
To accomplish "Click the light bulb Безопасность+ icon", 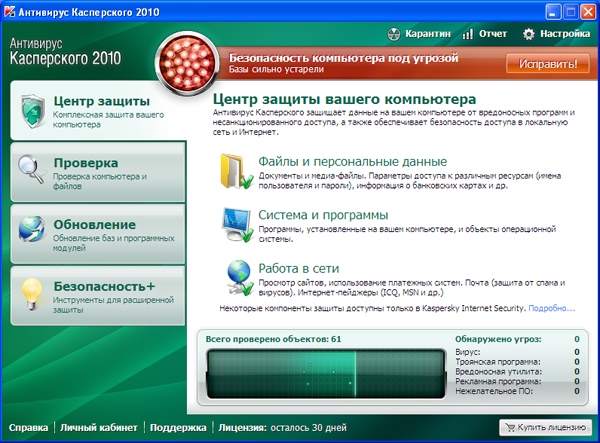I will (32, 293).
